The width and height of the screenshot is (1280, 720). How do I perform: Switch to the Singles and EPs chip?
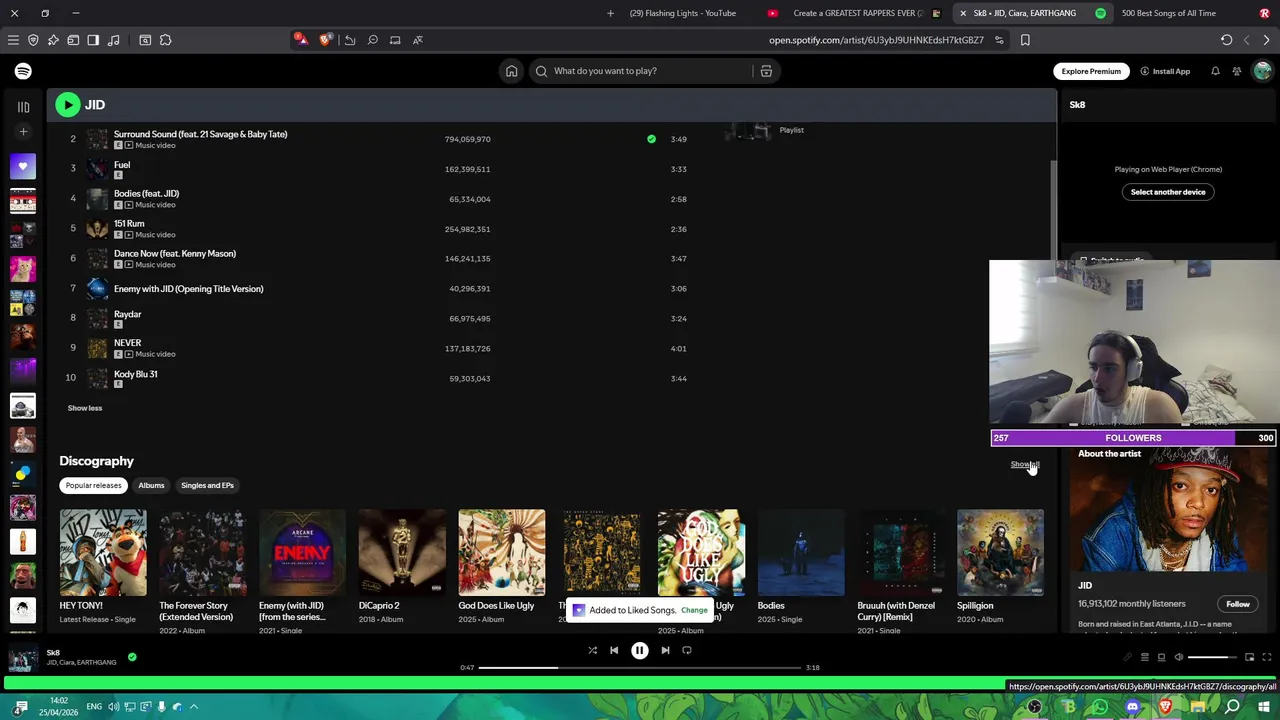point(207,485)
